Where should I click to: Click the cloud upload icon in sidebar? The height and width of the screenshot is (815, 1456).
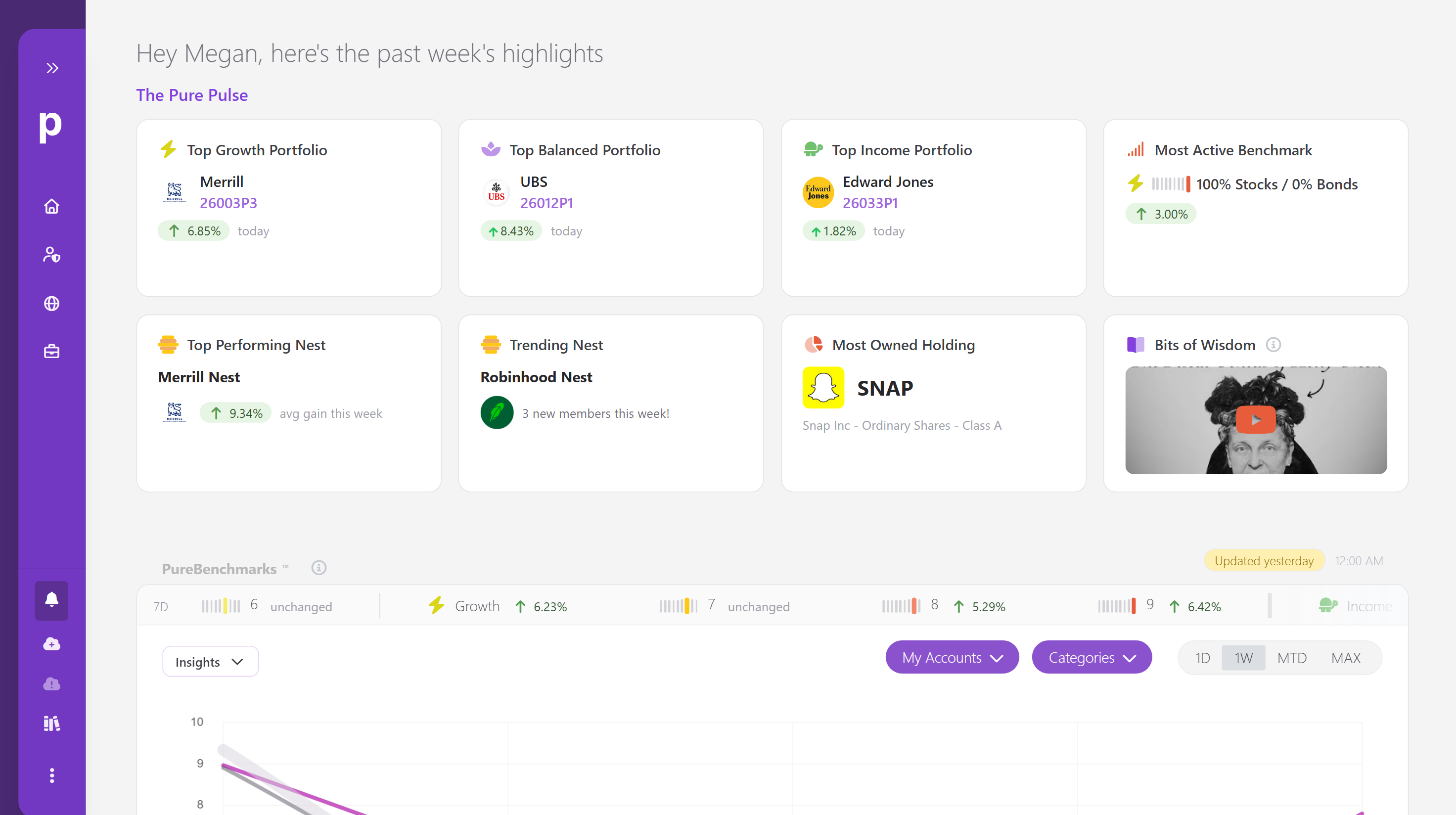point(51,644)
